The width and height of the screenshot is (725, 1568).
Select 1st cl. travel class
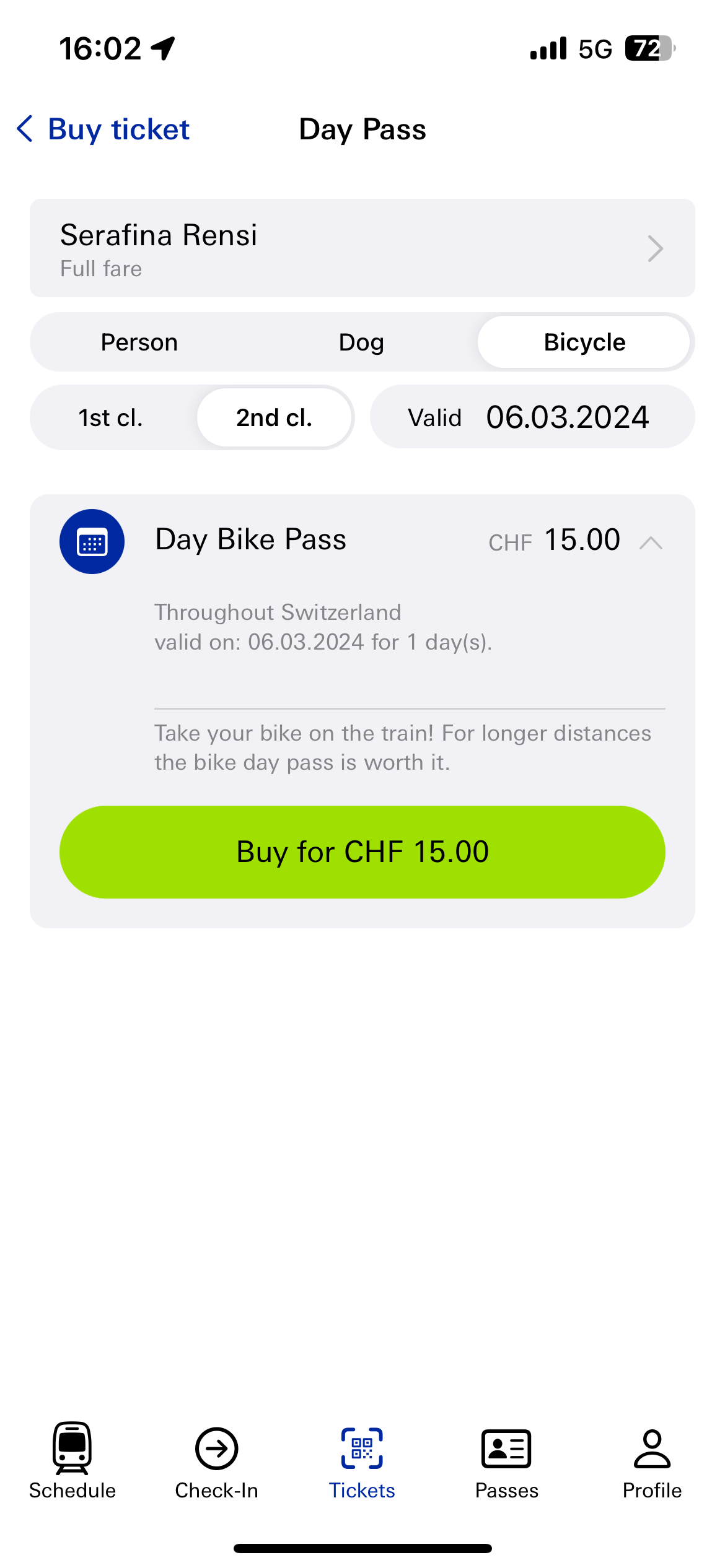point(111,417)
